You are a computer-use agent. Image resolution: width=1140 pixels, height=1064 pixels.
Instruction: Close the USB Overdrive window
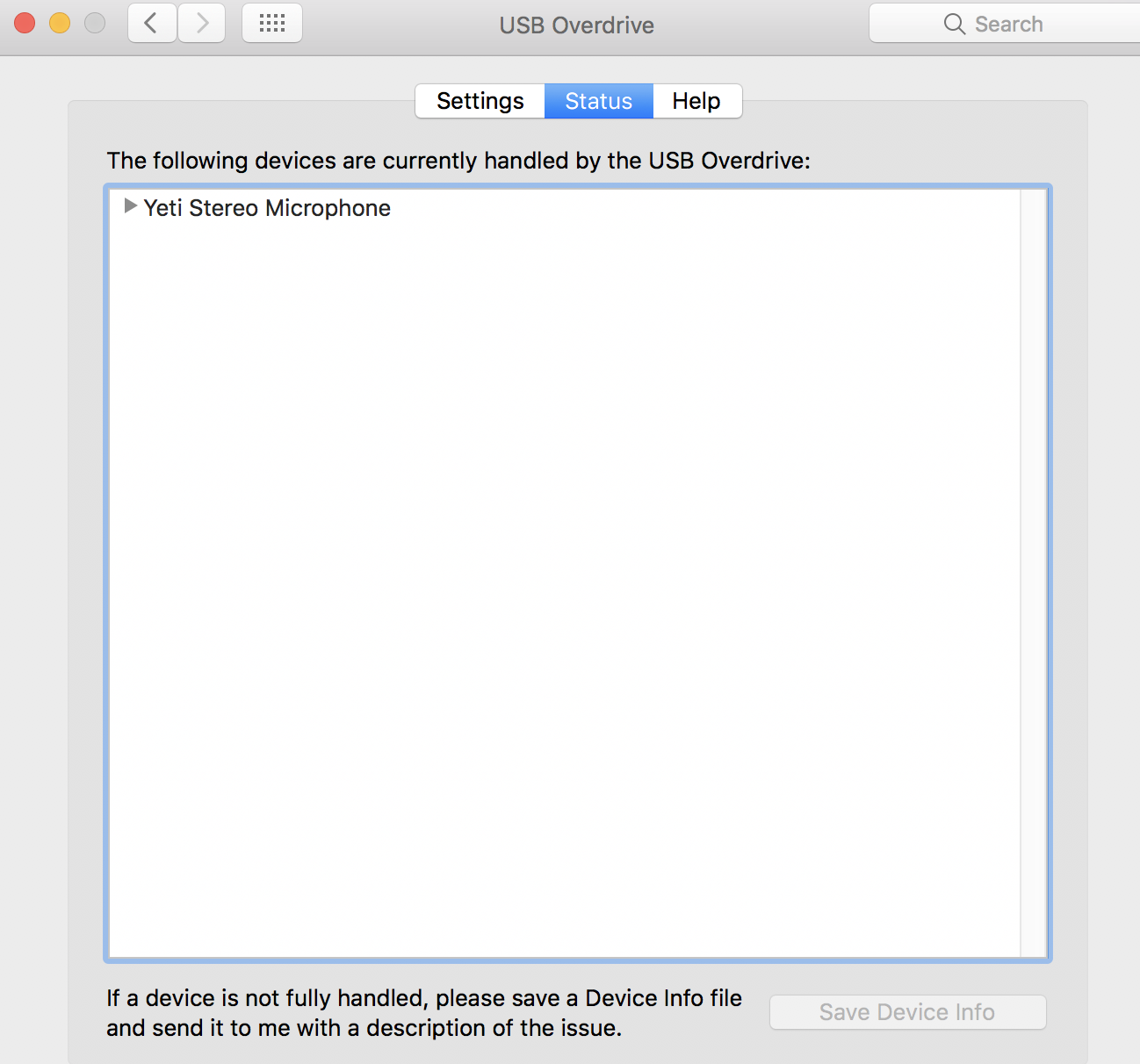pyautogui.click(x=25, y=23)
